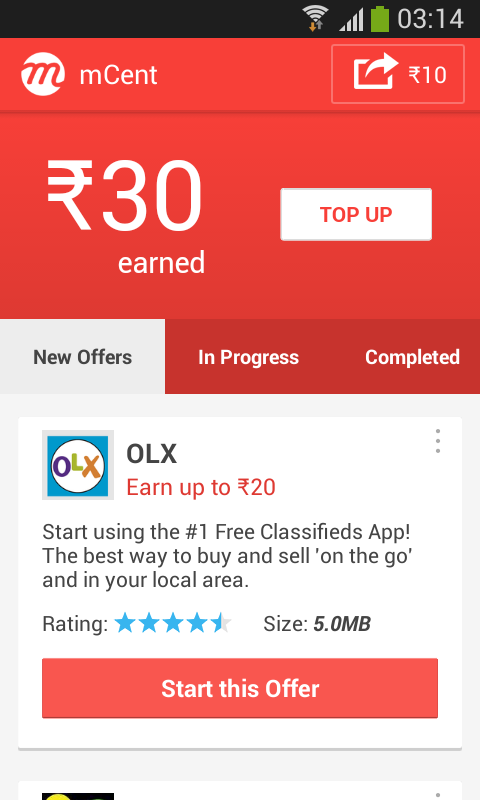This screenshot has height=800, width=480.
Task: Tap the ₹10 share reward label
Action: coord(427,75)
